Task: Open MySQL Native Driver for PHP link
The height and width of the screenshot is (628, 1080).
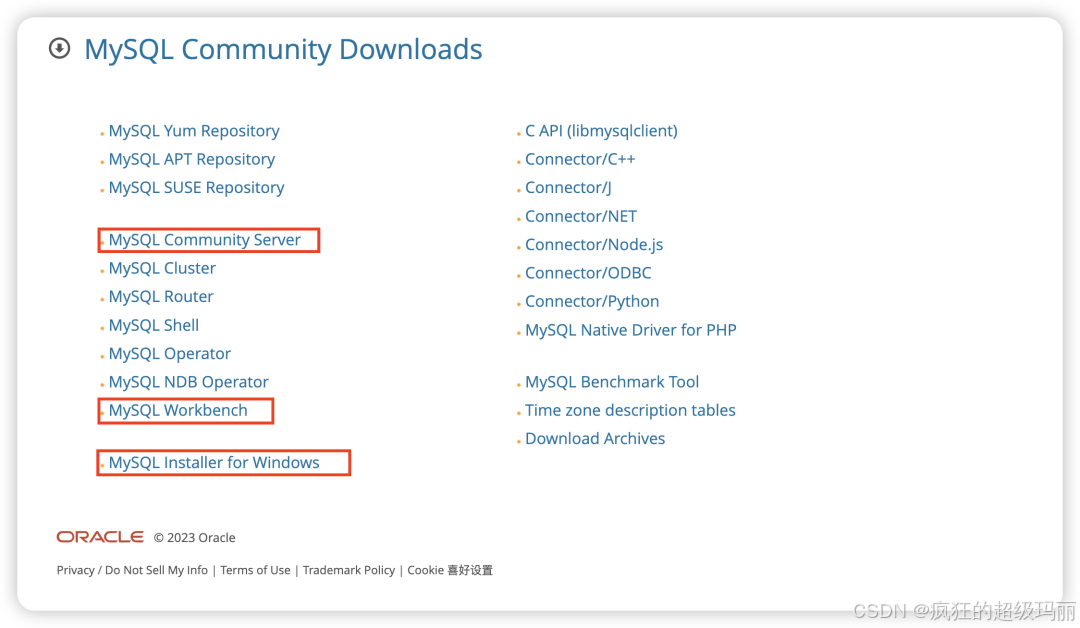Action: pos(630,330)
